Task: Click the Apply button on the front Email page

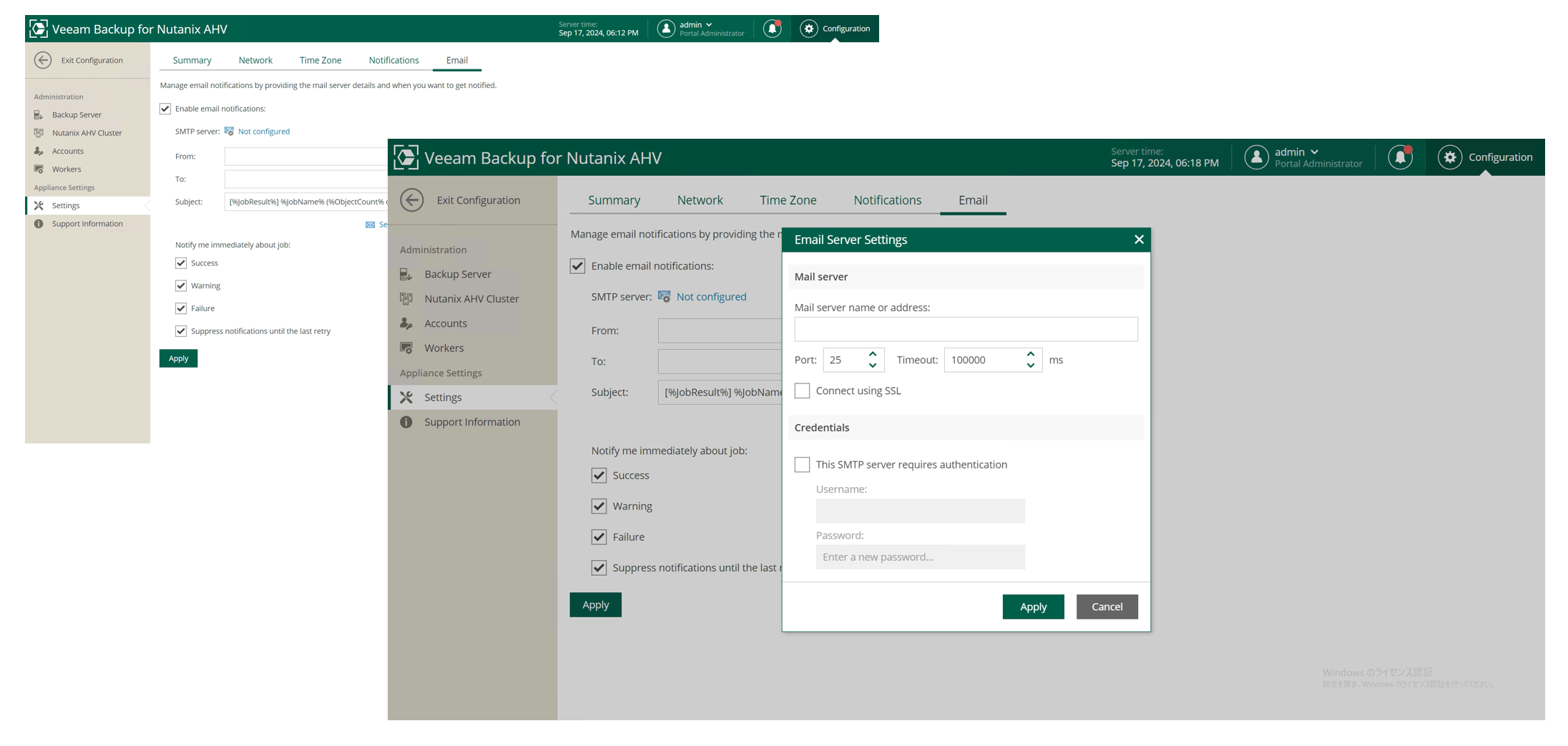Action: tap(596, 605)
